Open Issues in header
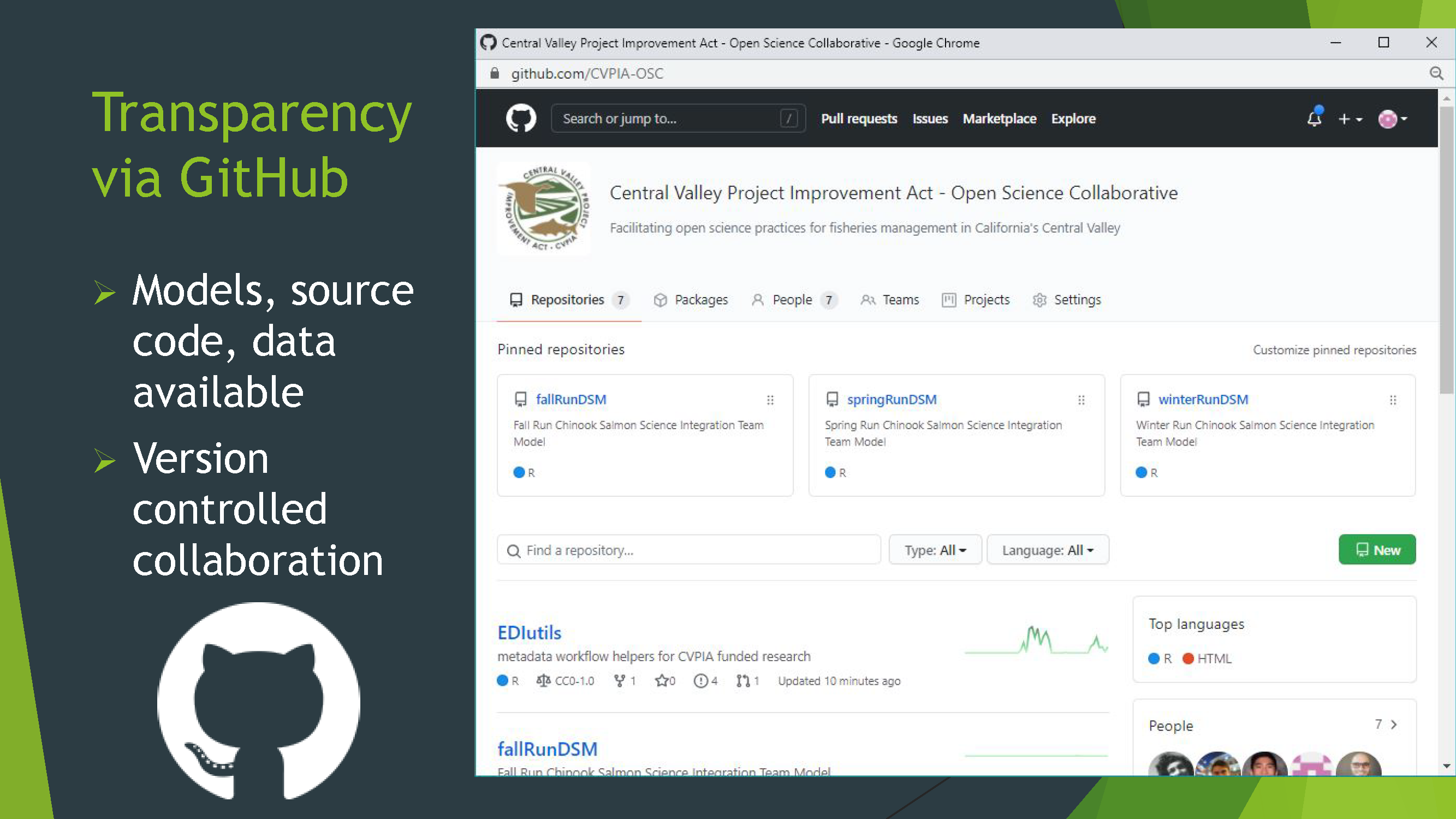Viewport: 1456px width, 819px height. [930, 118]
